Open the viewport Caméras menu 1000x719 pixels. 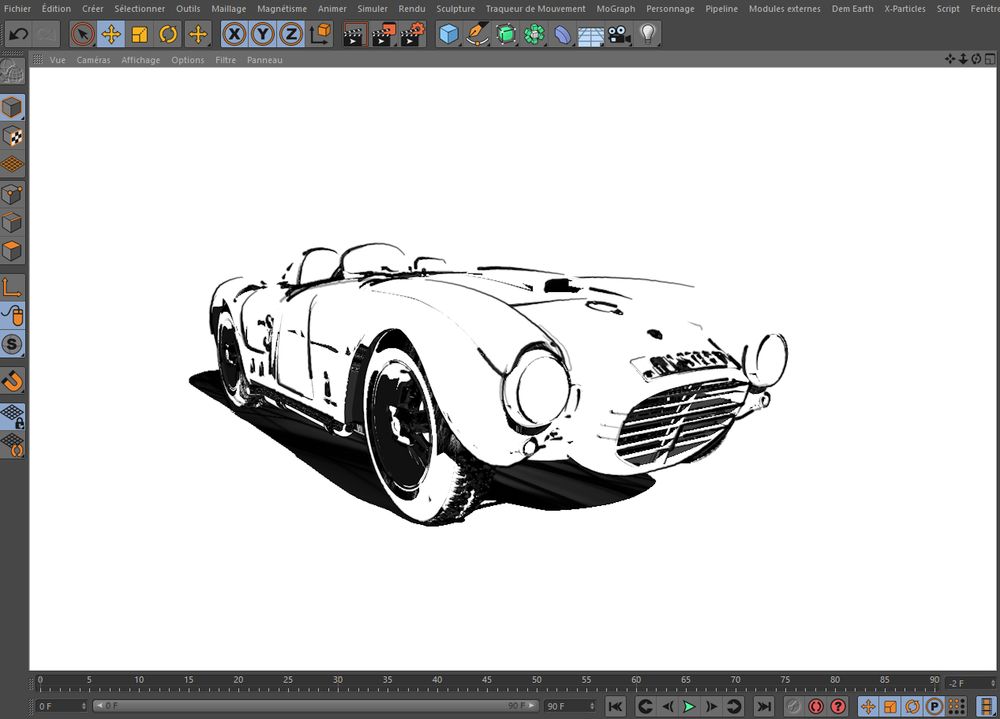(93, 60)
